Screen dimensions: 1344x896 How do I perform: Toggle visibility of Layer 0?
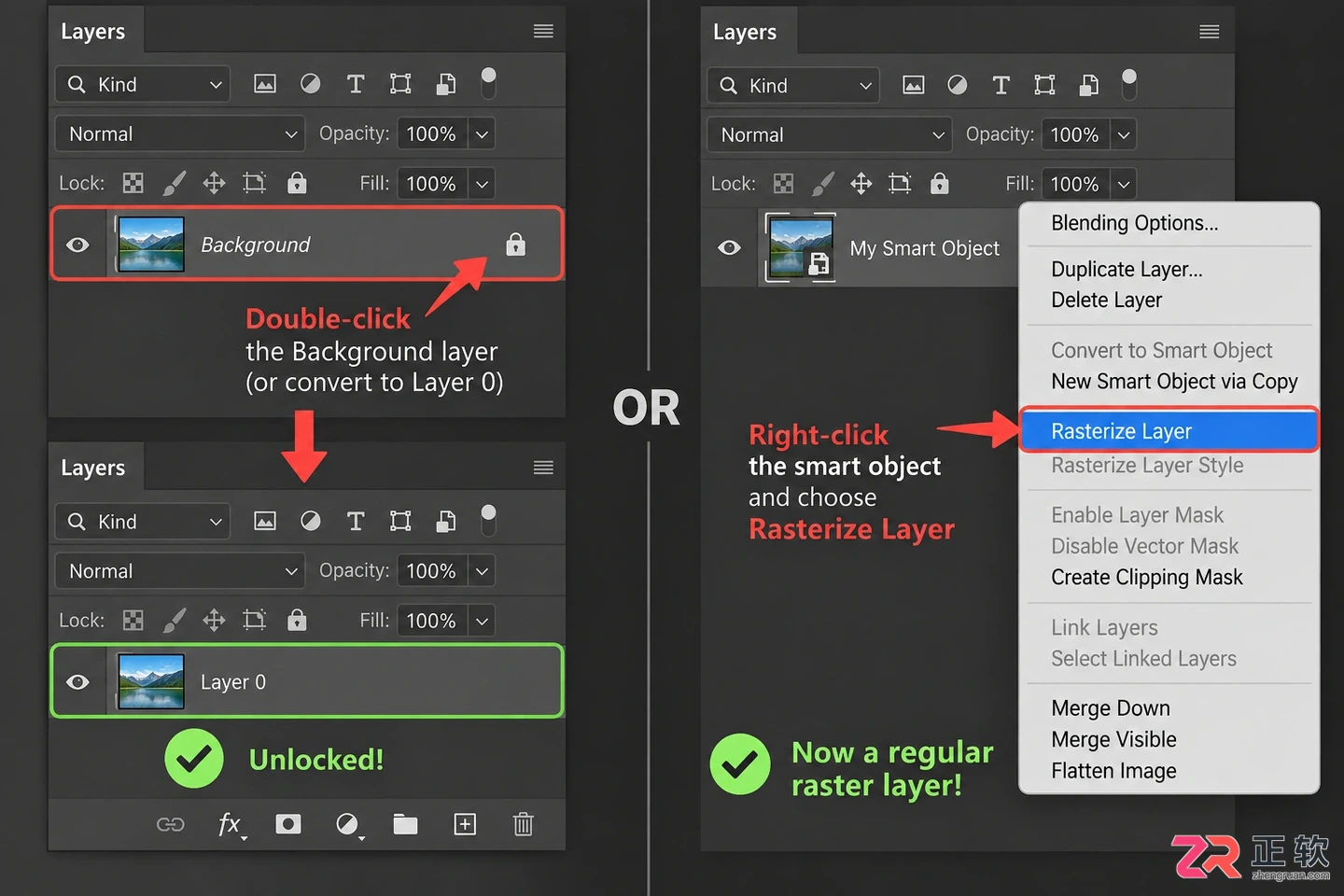tap(78, 682)
